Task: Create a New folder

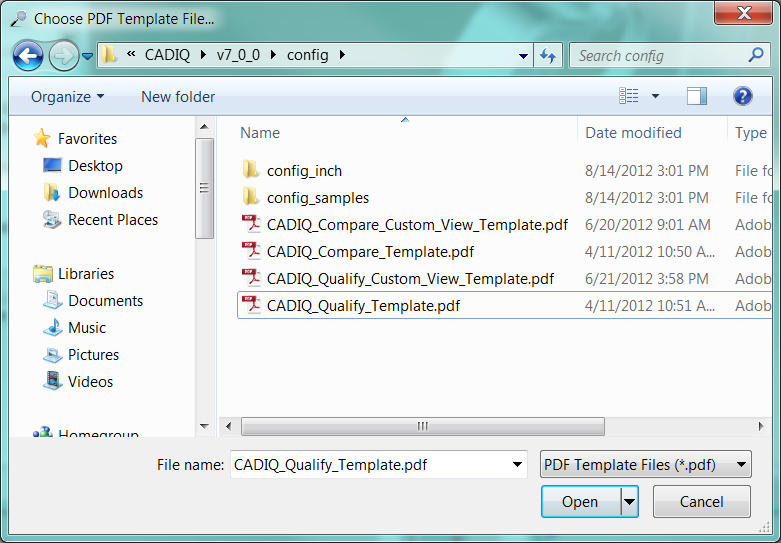Action: tap(178, 97)
